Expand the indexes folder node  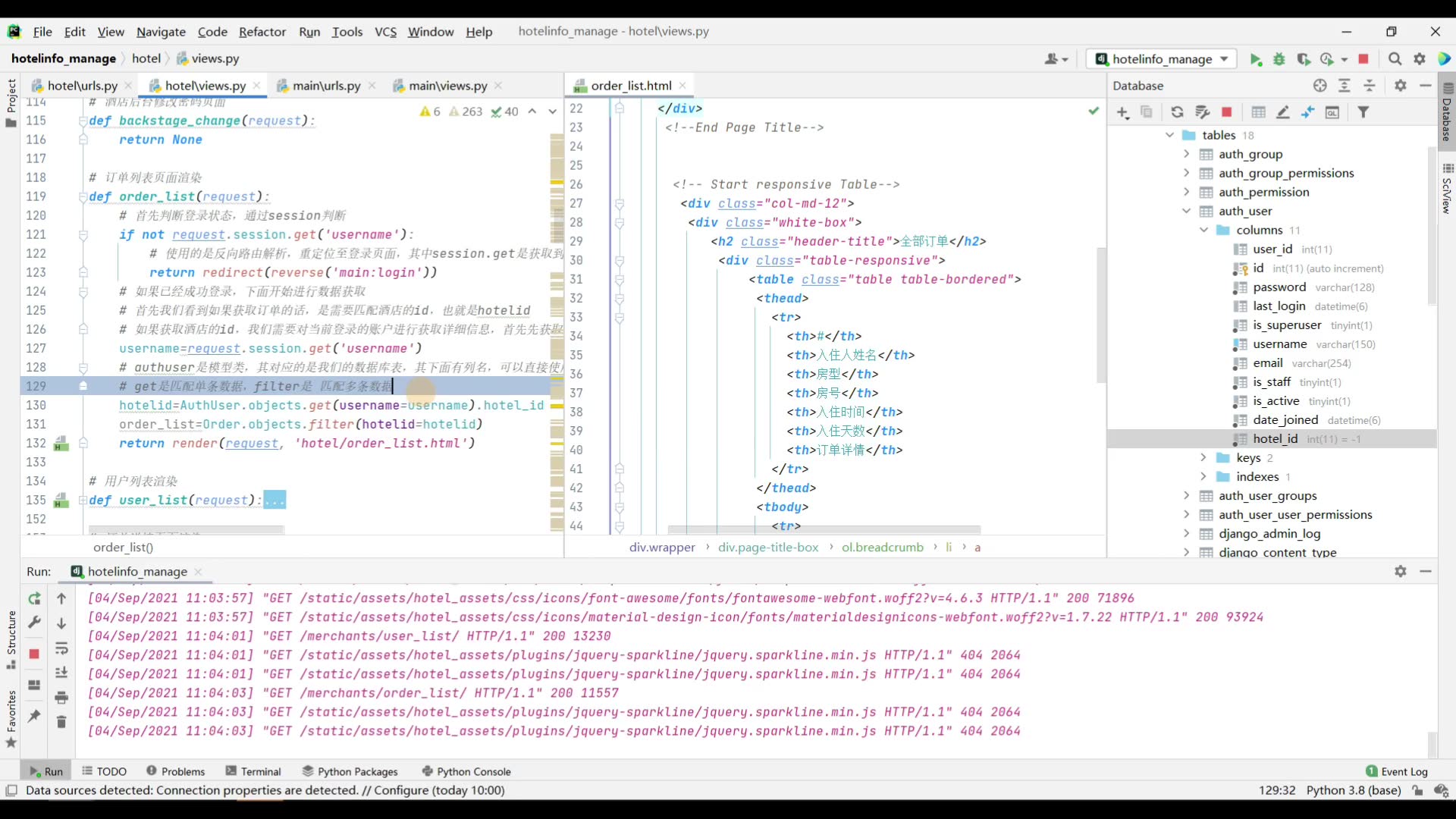click(x=1203, y=476)
